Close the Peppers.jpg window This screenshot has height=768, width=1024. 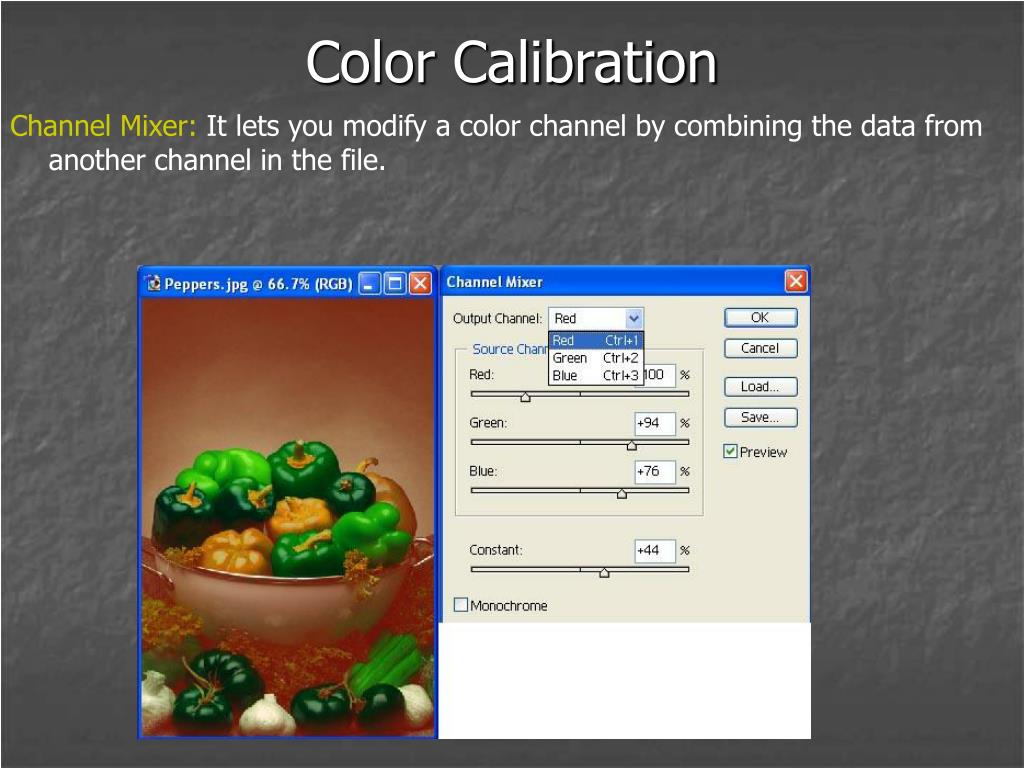(x=420, y=283)
